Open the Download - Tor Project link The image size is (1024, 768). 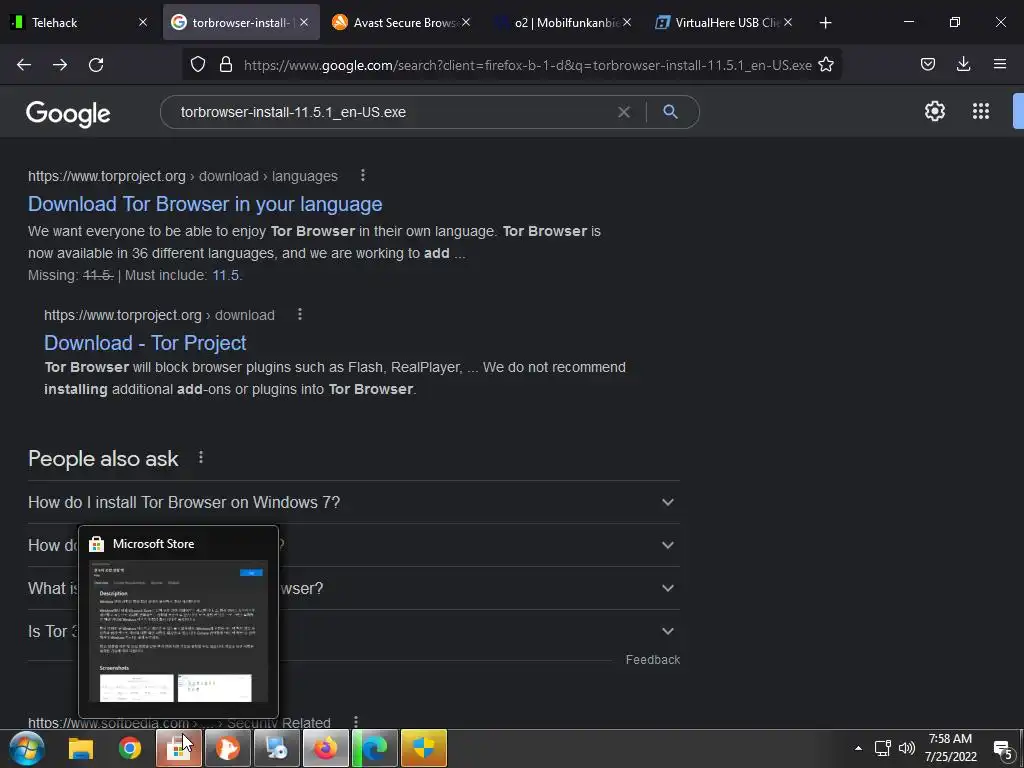(145, 343)
